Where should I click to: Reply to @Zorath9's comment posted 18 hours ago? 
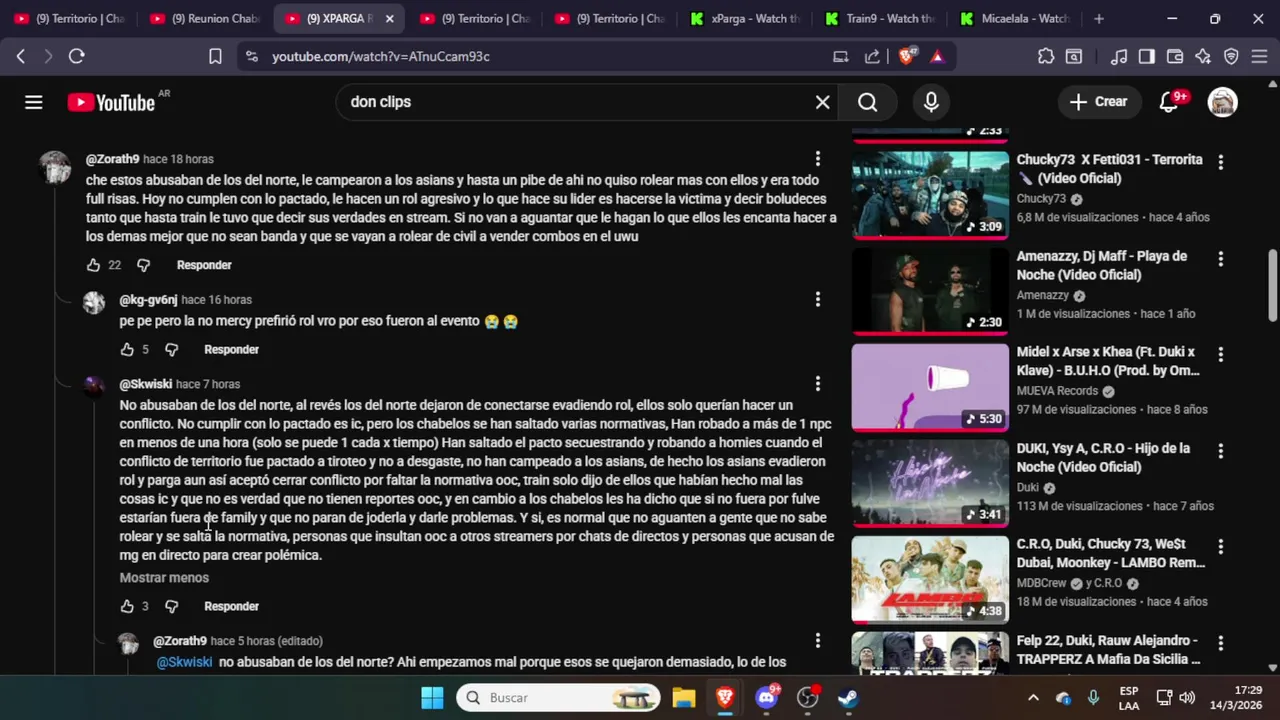[x=204, y=265]
